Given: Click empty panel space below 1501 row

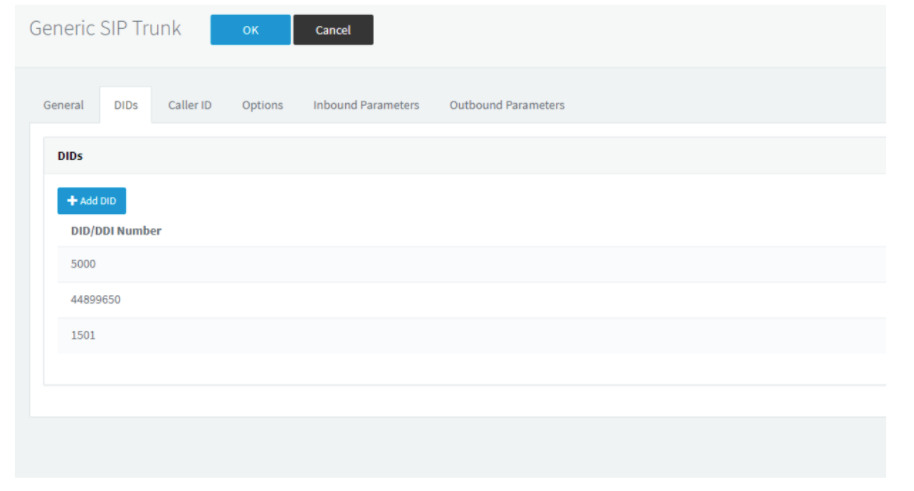Looking at the screenshot, I should pos(465,369).
